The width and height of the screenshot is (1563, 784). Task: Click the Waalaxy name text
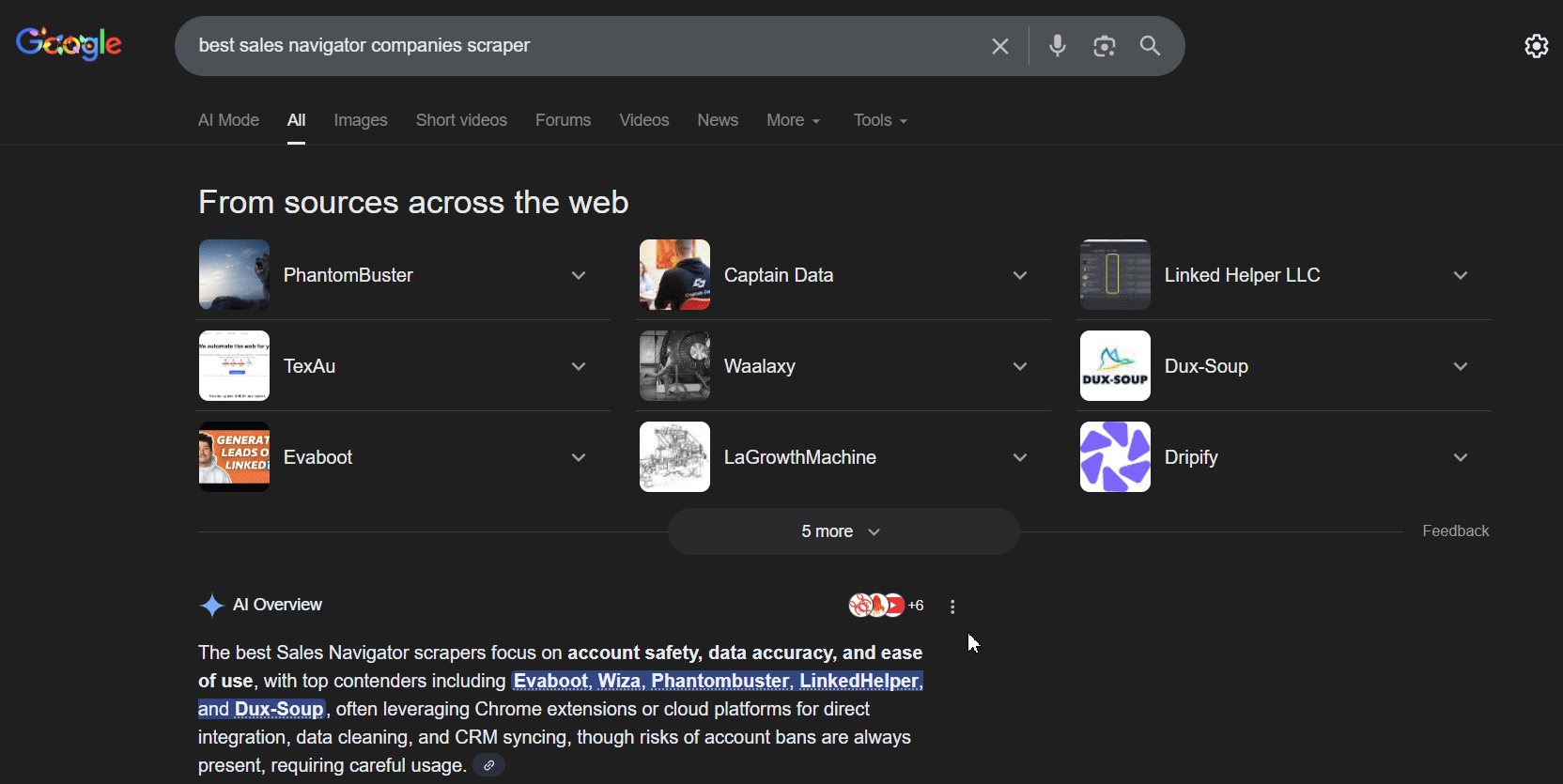(760, 366)
